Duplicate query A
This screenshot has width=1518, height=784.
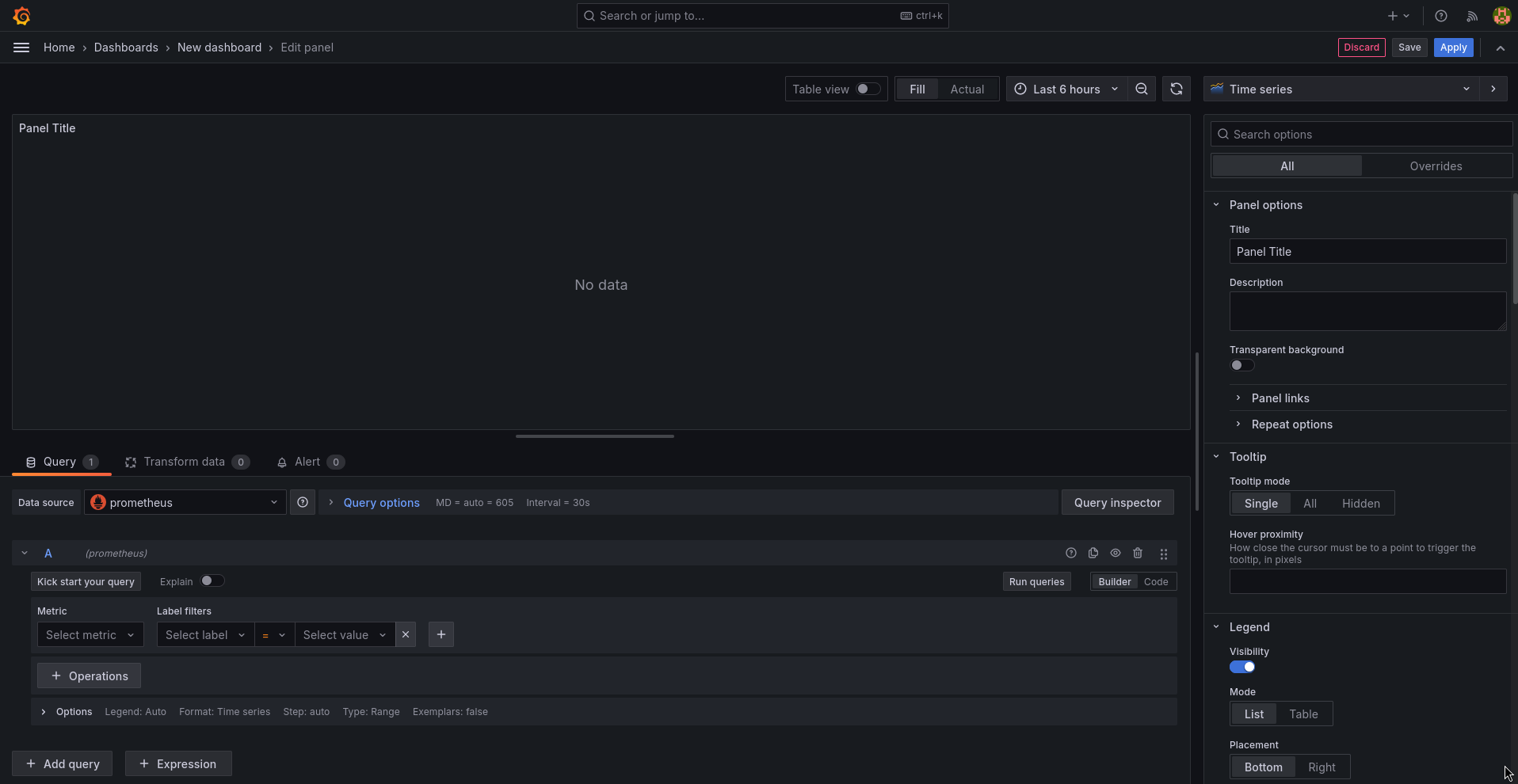[1093, 554]
